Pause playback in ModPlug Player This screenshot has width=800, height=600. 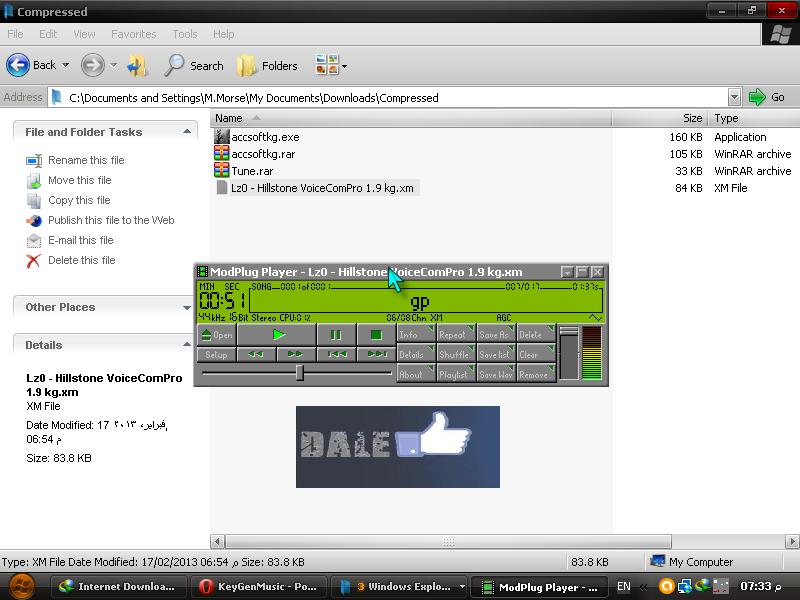pyautogui.click(x=336, y=335)
